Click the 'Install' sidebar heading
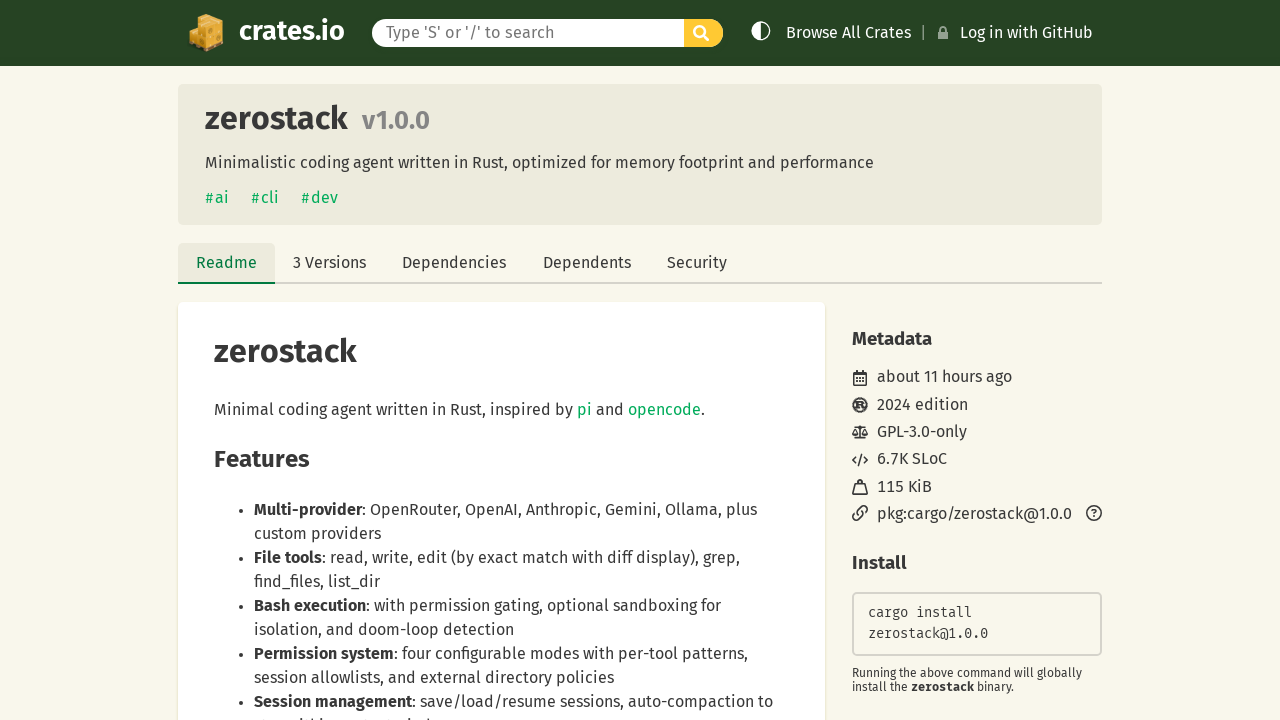This screenshot has height=720, width=1280. 879,563
